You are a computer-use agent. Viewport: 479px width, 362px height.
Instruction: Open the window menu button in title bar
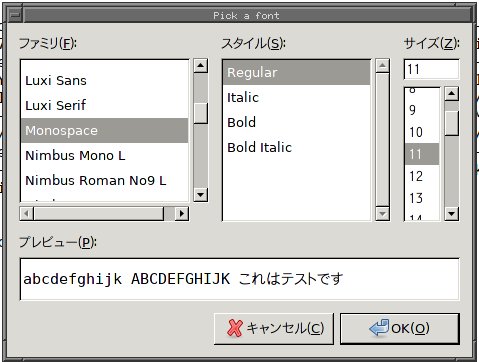(x=15, y=15)
